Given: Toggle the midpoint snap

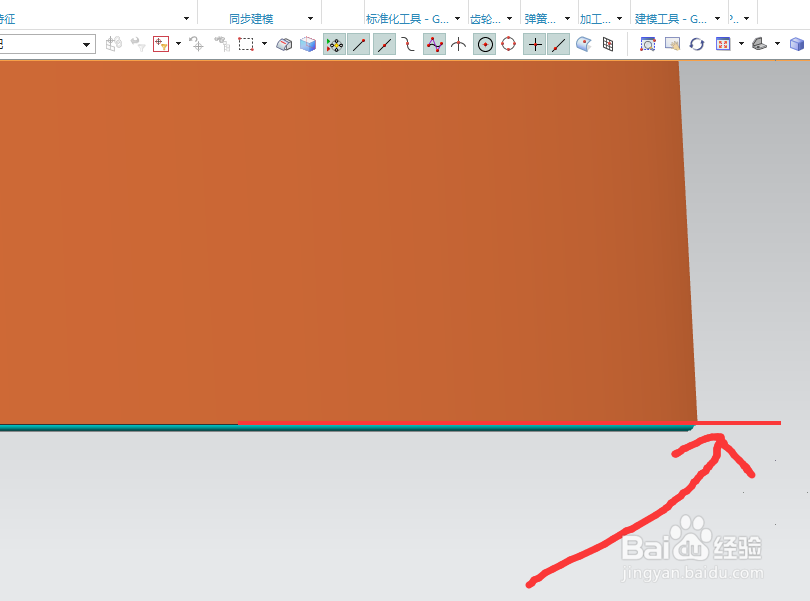Looking at the screenshot, I should 384,44.
